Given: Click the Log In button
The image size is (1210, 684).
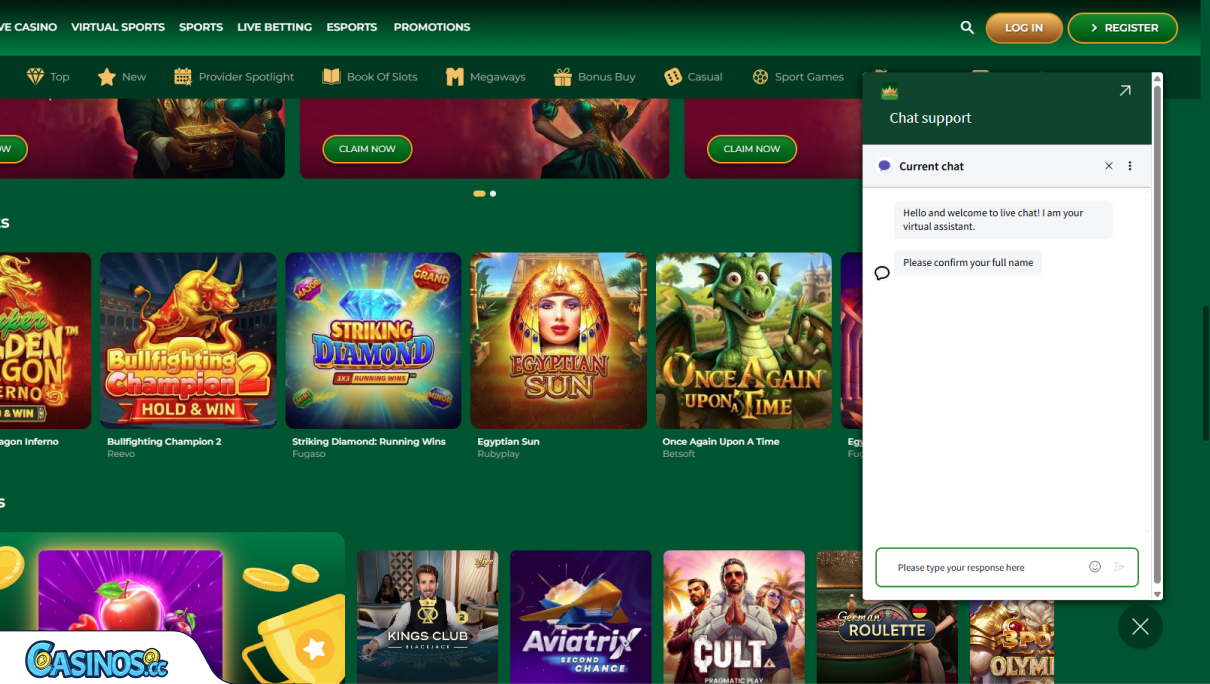Looking at the screenshot, I should tap(1024, 28).
